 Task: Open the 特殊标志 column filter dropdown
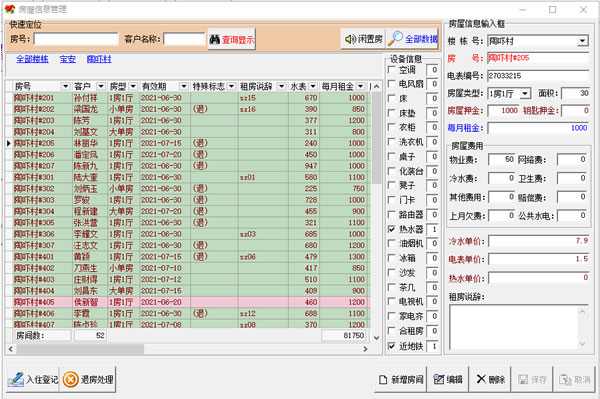coord(231,86)
